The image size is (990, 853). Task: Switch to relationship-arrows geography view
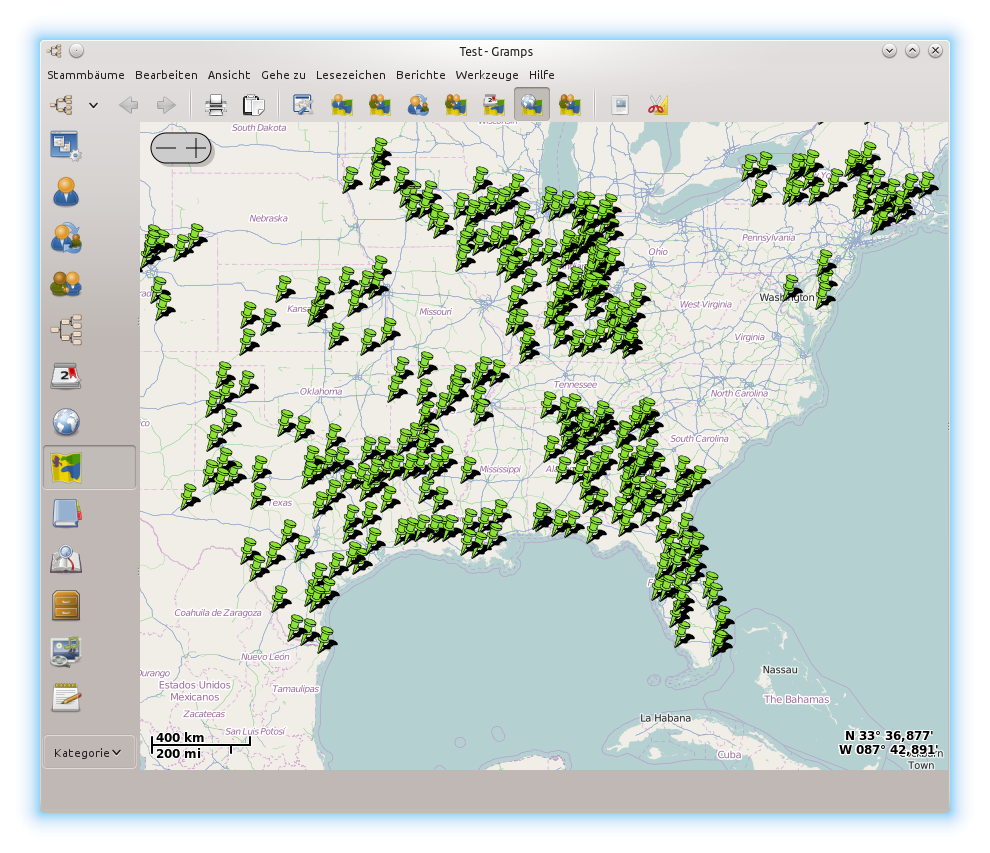tap(418, 105)
